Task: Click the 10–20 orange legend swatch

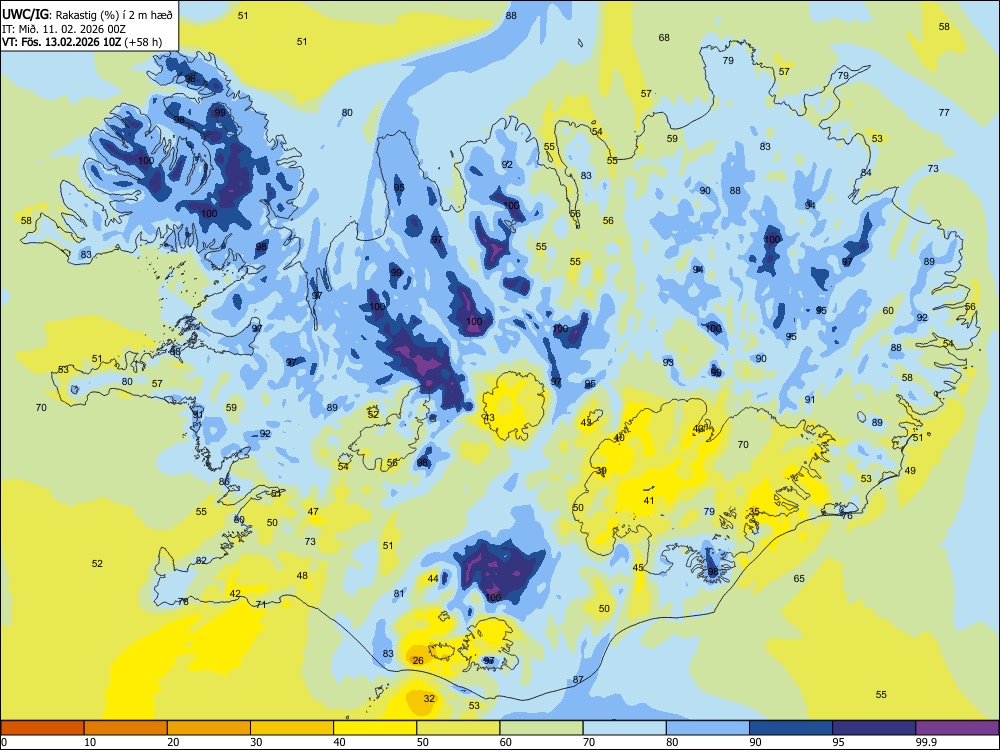Action: (x=126, y=728)
